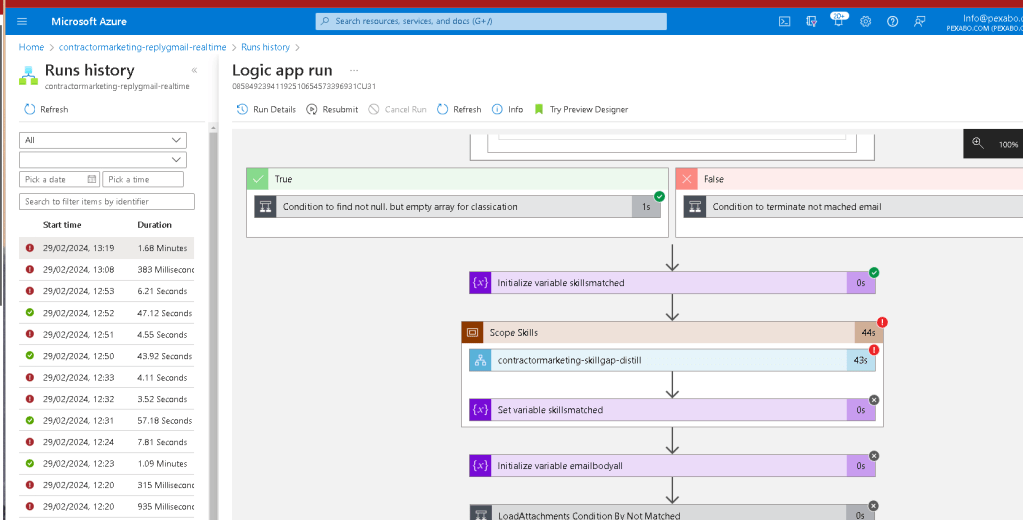
Task: Expand the True branch header
Action: point(457,179)
